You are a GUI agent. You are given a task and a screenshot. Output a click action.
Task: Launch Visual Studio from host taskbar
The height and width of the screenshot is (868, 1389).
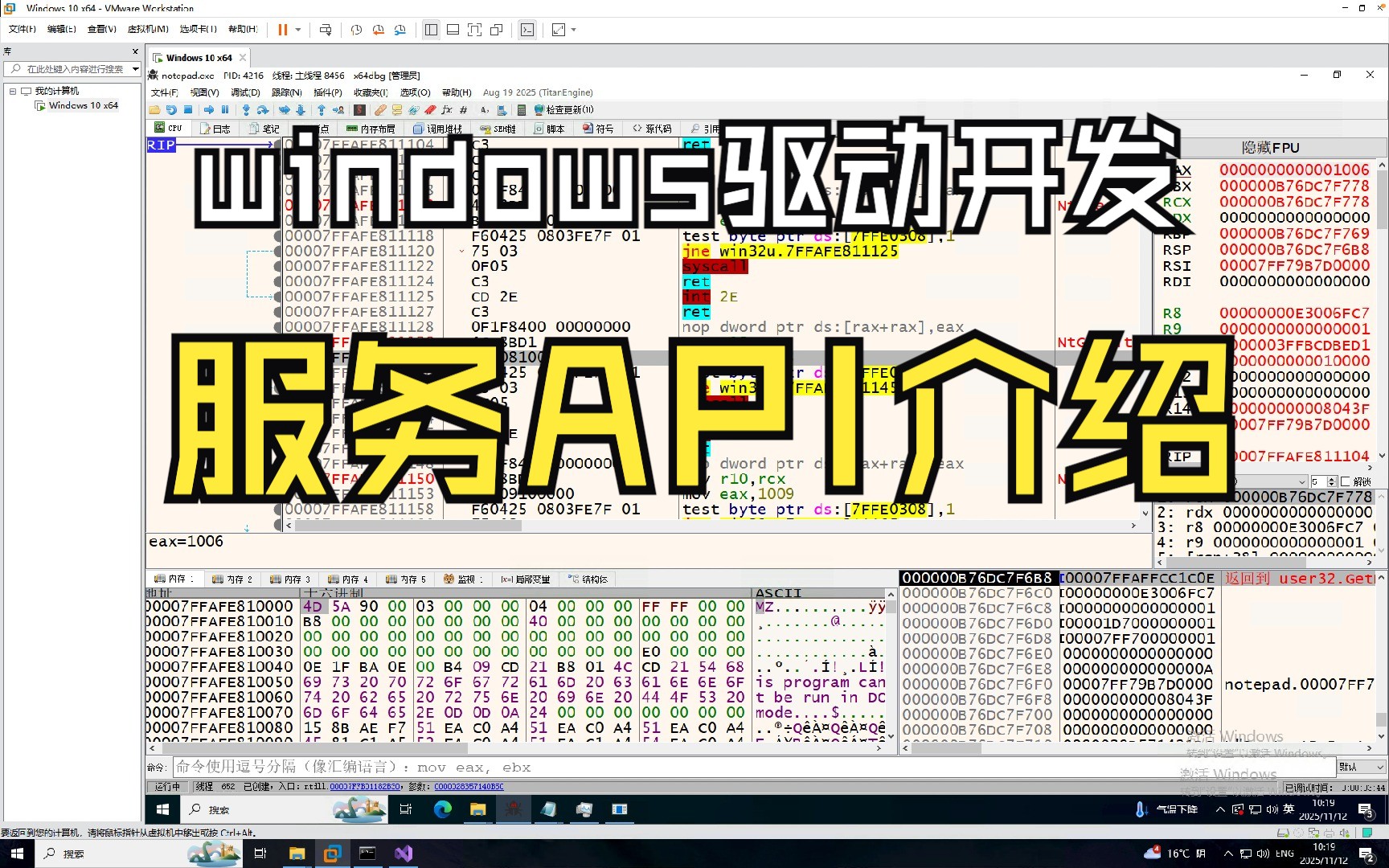pyautogui.click(x=404, y=854)
